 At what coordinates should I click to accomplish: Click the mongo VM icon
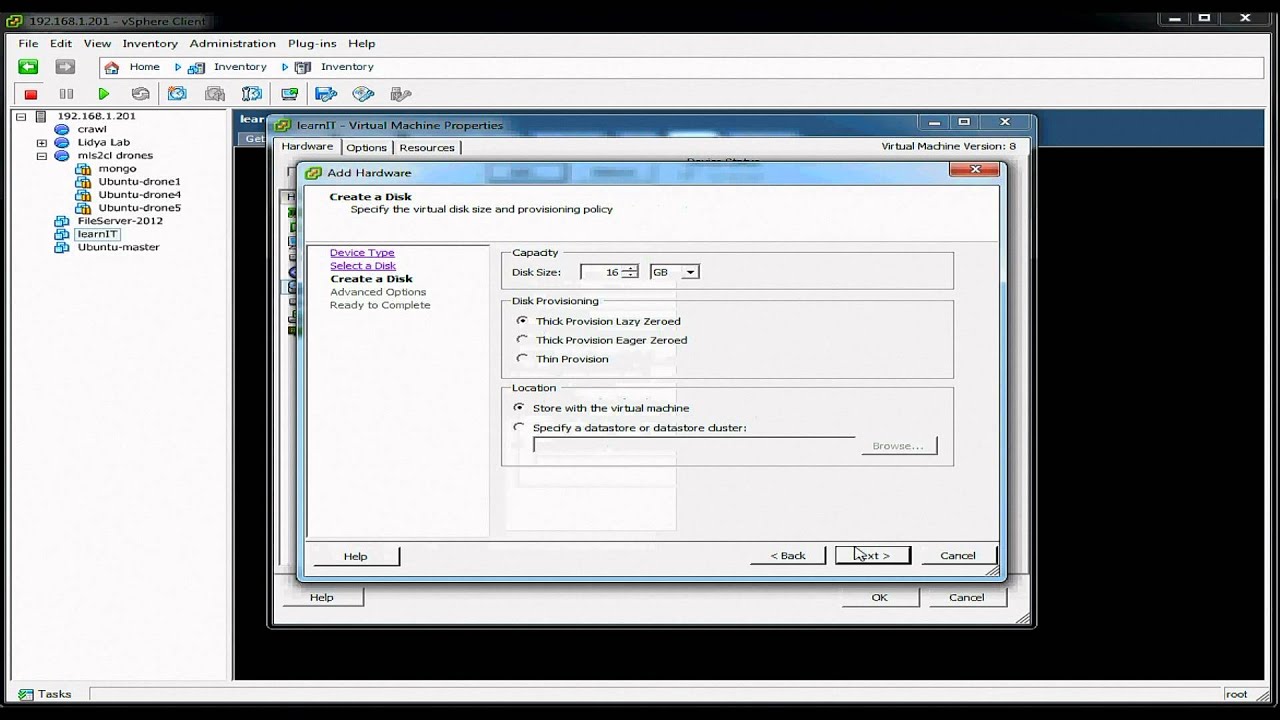[x=83, y=169]
